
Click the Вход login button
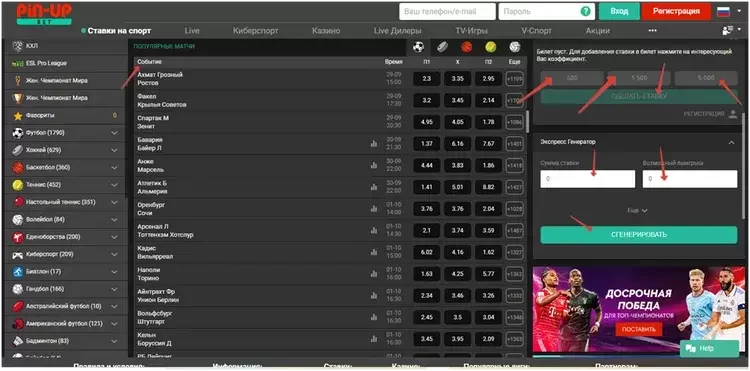619,11
